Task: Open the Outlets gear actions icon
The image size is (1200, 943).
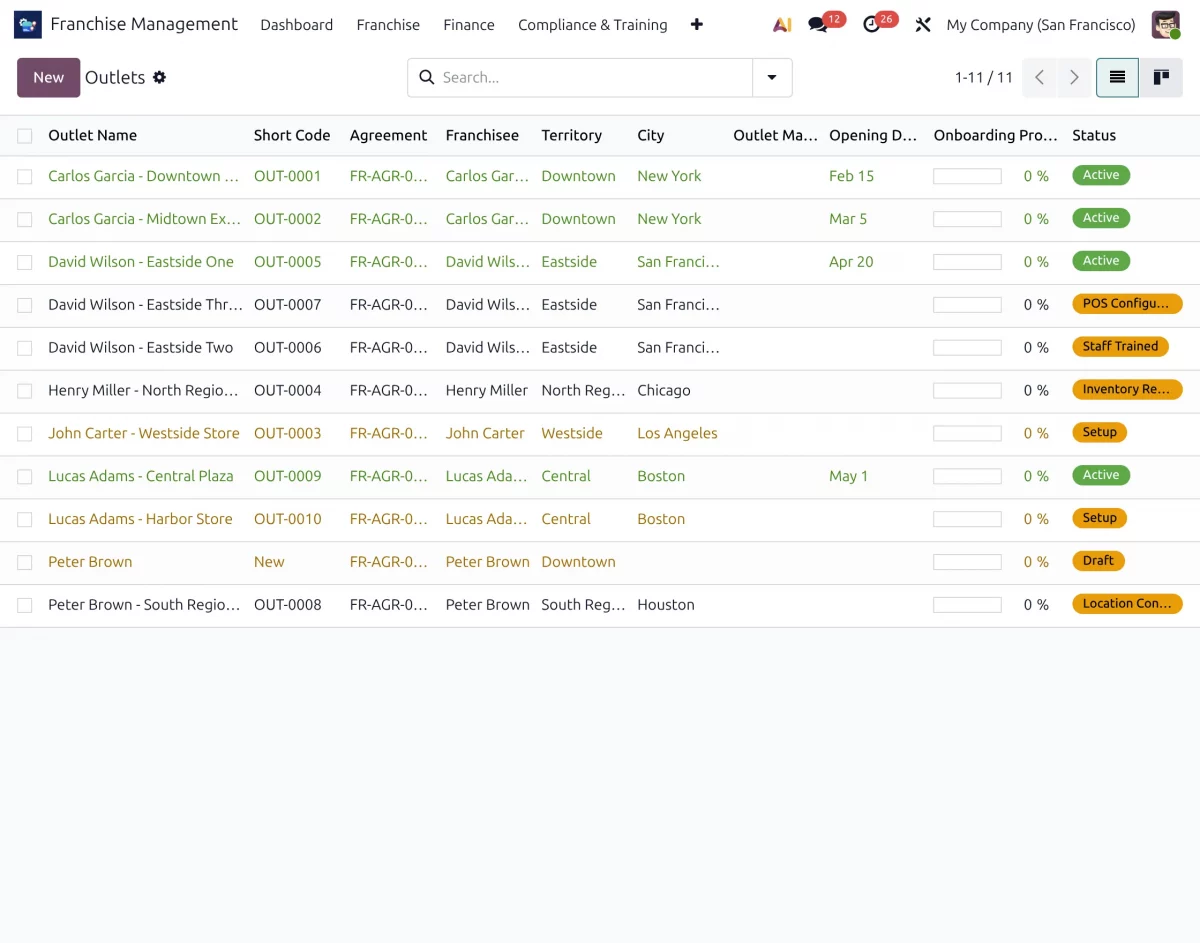Action: 159,77
